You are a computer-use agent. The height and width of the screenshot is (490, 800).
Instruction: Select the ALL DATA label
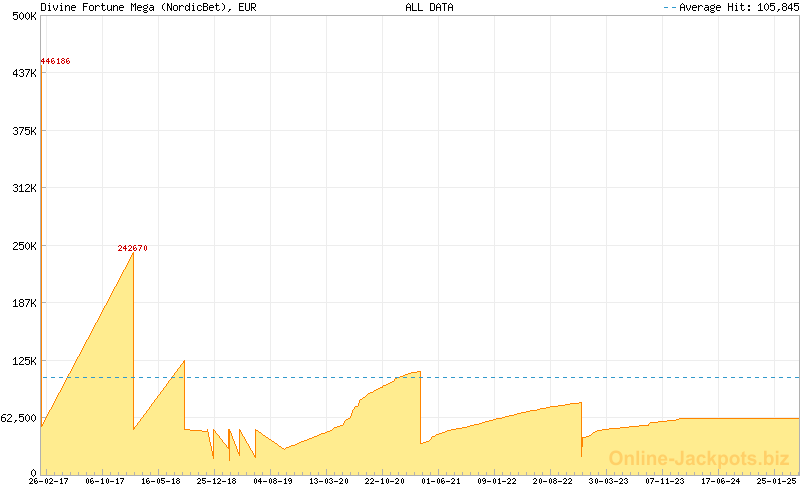pos(429,7)
